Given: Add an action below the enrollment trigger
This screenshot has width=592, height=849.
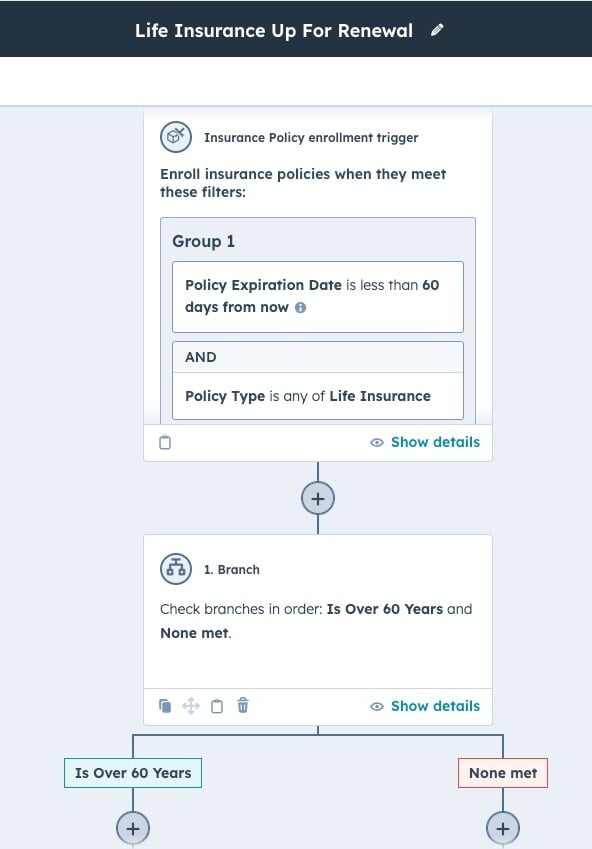Looking at the screenshot, I should 318,498.
